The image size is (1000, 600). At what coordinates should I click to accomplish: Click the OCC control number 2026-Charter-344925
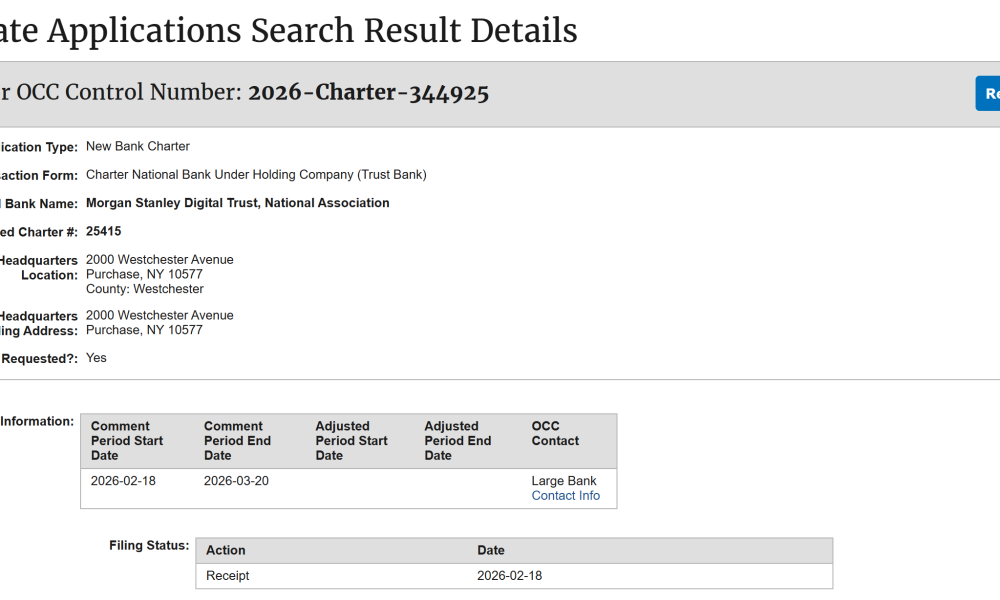pos(368,93)
